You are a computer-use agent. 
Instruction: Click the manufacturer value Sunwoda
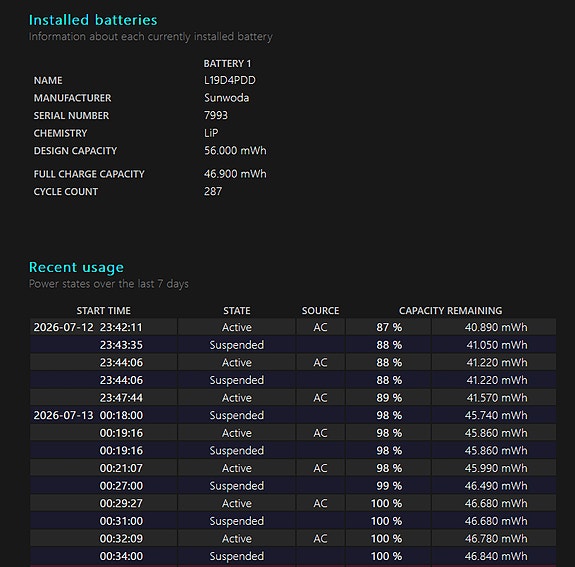[x=227, y=98]
